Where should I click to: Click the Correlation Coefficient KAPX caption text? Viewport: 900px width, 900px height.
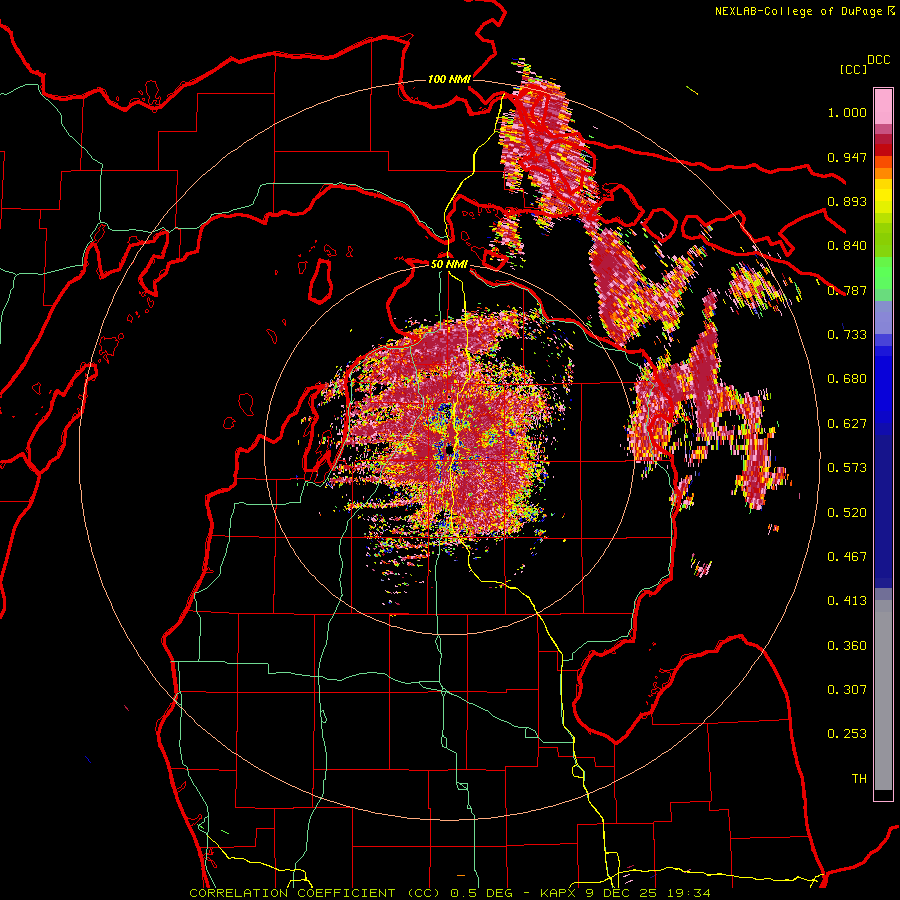(x=450, y=893)
